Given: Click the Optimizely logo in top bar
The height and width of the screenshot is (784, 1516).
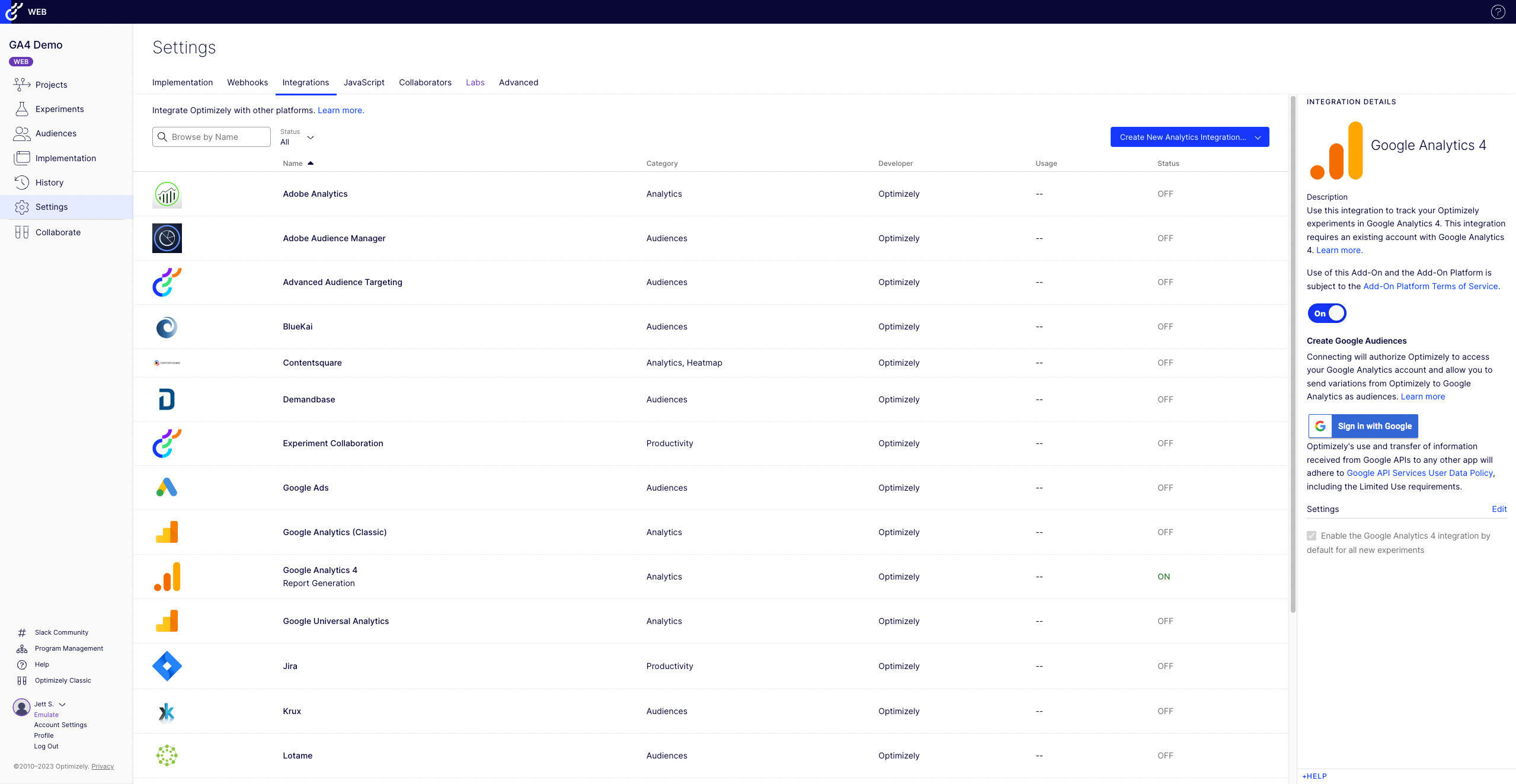Looking at the screenshot, I should (x=13, y=11).
